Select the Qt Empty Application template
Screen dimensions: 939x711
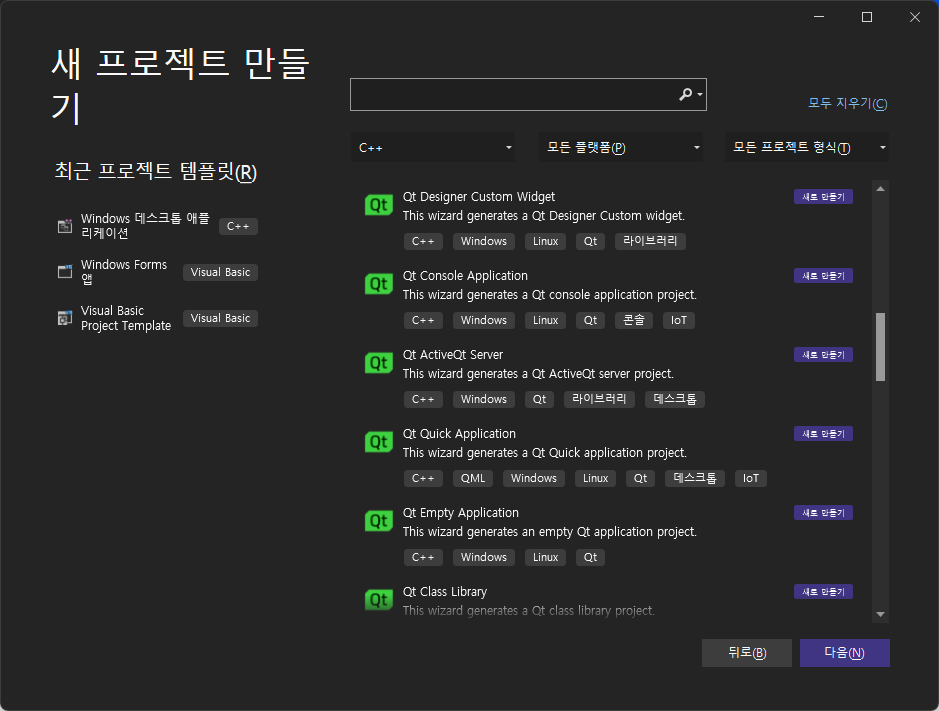point(611,535)
